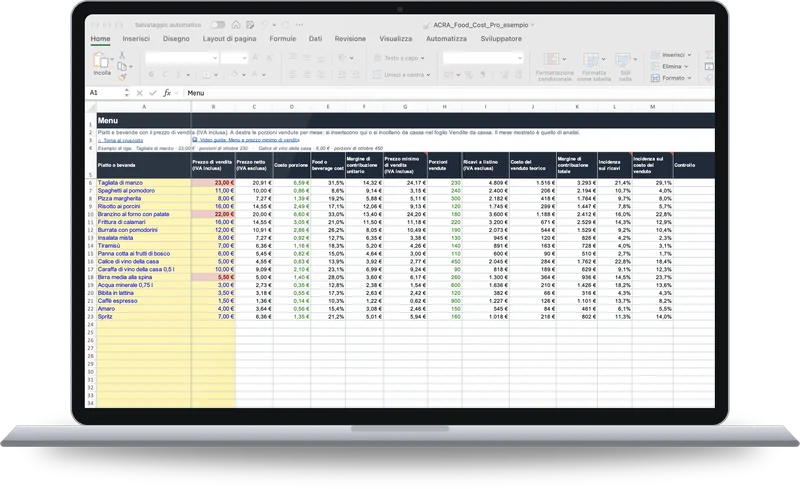Click the Formattazione condizionale icon
The height and width of the screenshot is (489, 800).
click(551, 59)
